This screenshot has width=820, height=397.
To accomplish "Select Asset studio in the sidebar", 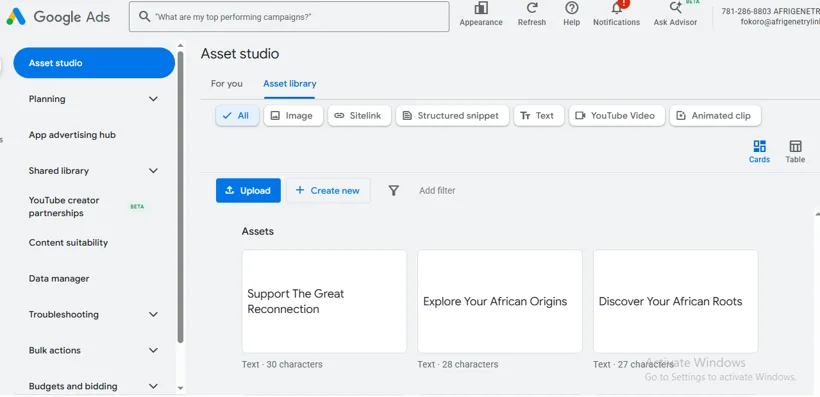I will click(x=94, y=63).
